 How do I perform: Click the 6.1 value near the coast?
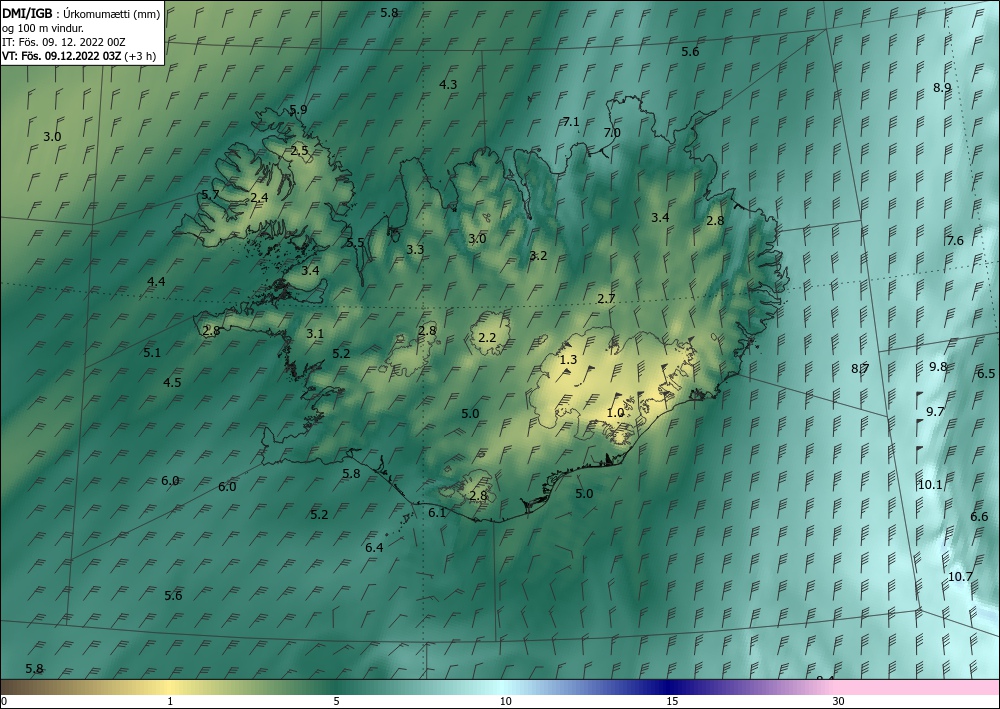437,512
